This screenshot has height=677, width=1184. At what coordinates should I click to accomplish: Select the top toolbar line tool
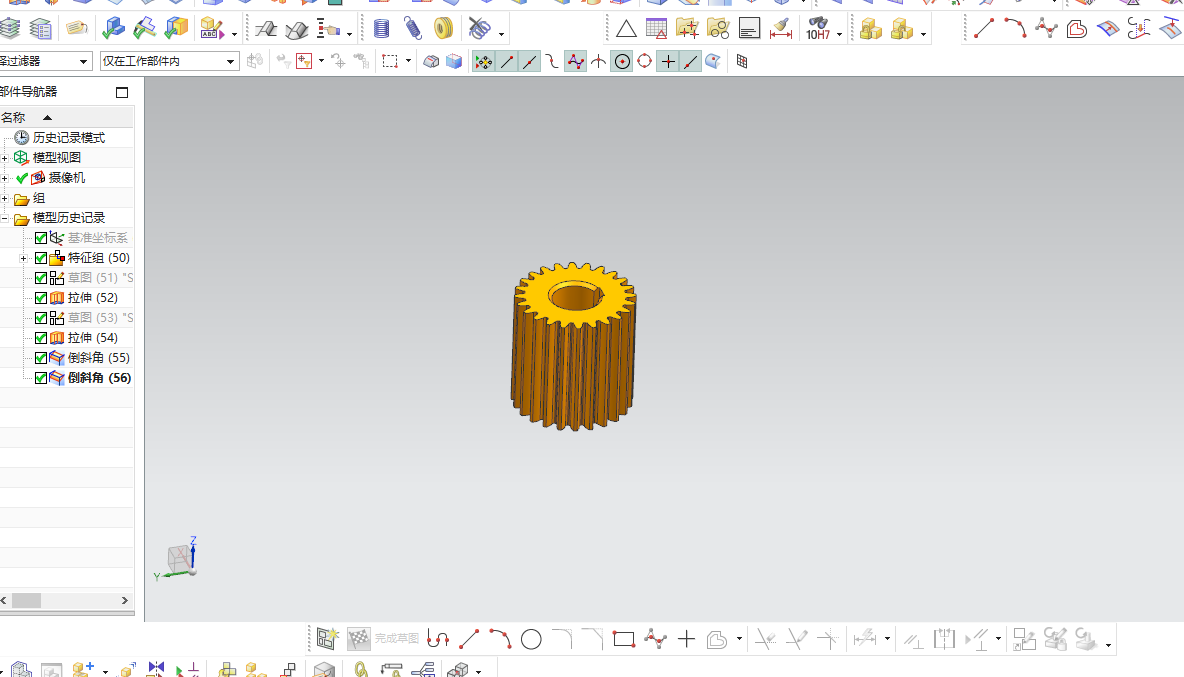pos(984,29)
